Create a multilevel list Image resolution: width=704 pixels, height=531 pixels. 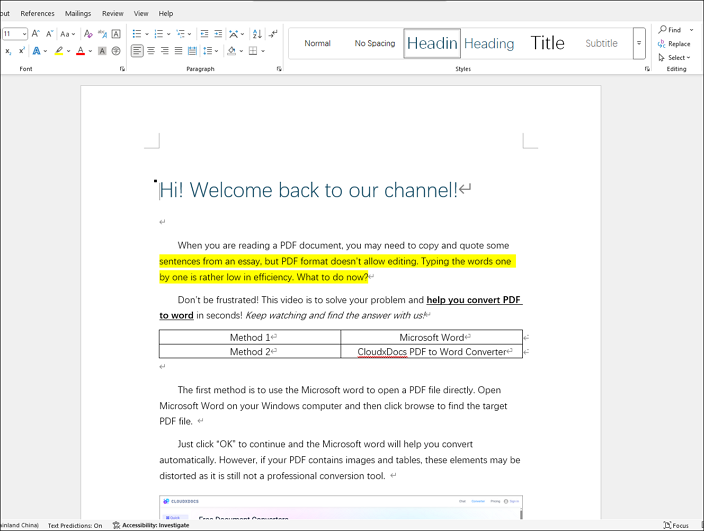point(180,34)
